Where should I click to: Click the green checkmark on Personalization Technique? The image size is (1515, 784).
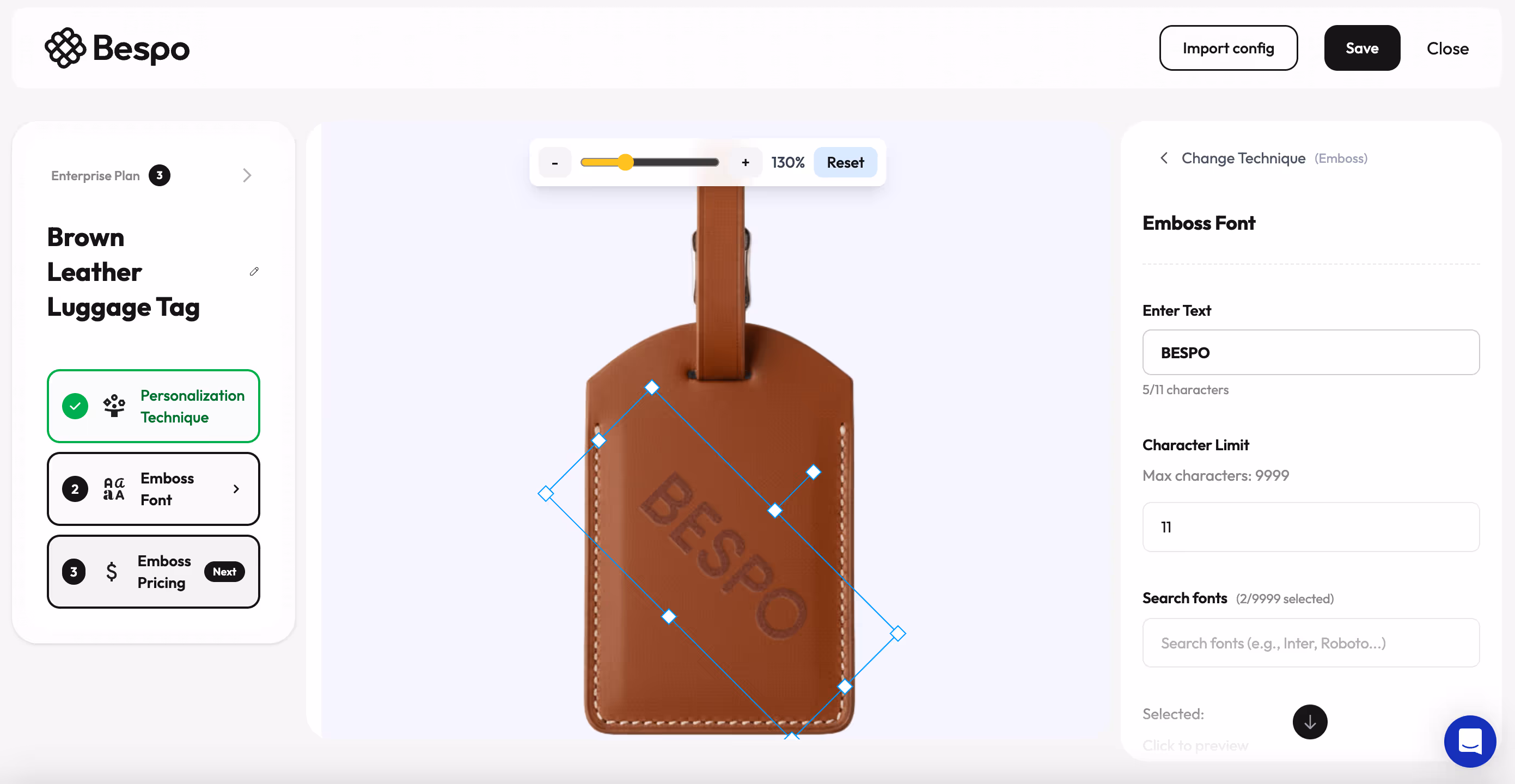coord(75,406)
